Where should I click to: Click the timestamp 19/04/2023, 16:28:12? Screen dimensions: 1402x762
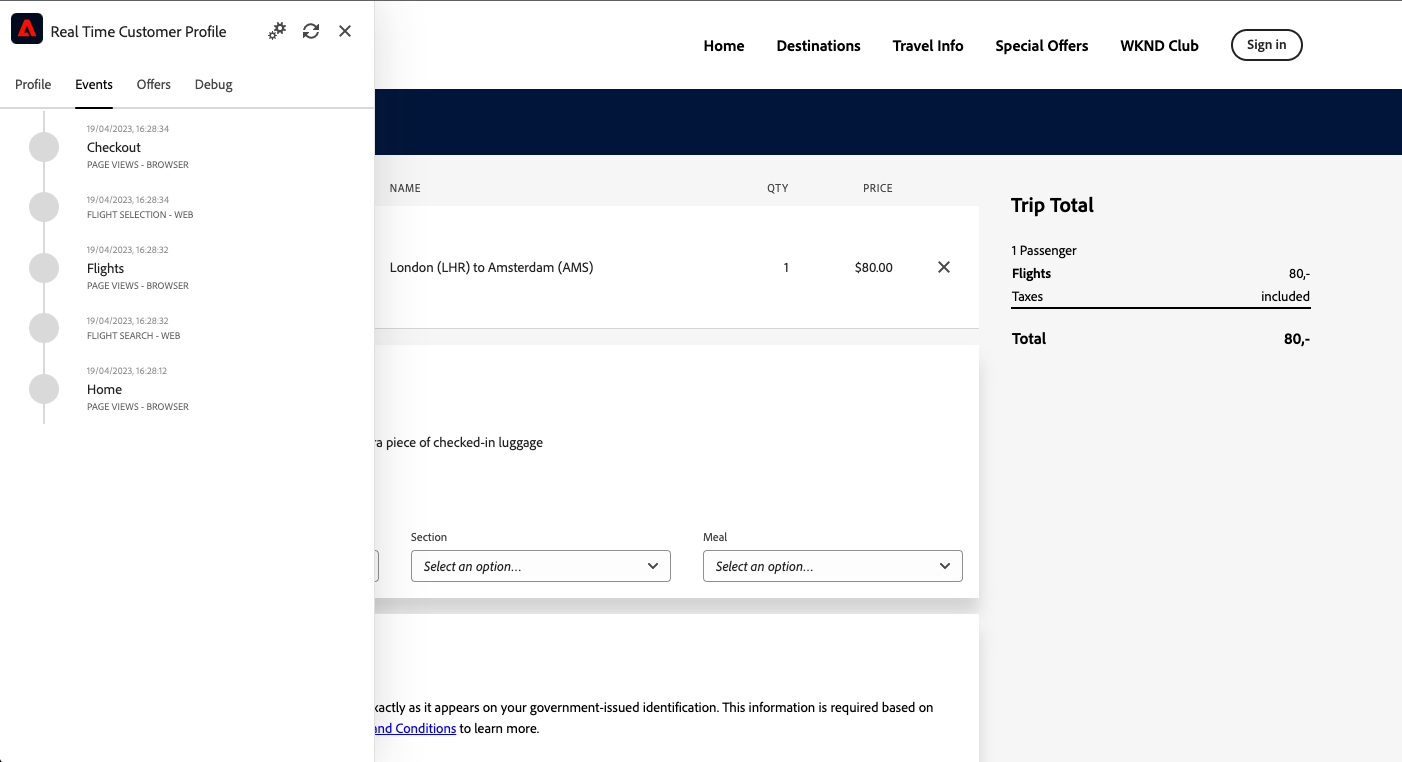click(x=127, y=371)
